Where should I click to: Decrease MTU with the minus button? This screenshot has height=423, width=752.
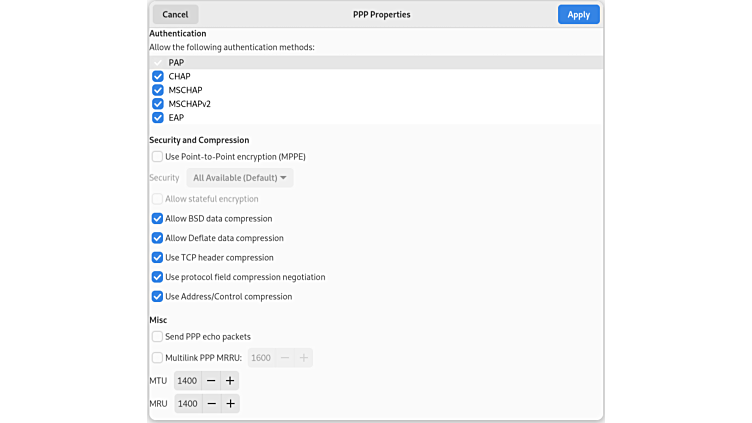(210, 381)
